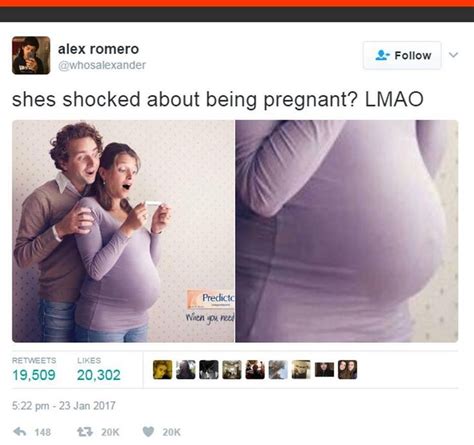The width and height of the screenshot is (474, 445).
Task: Follow alex romero's account
Action: click(402, 55)
